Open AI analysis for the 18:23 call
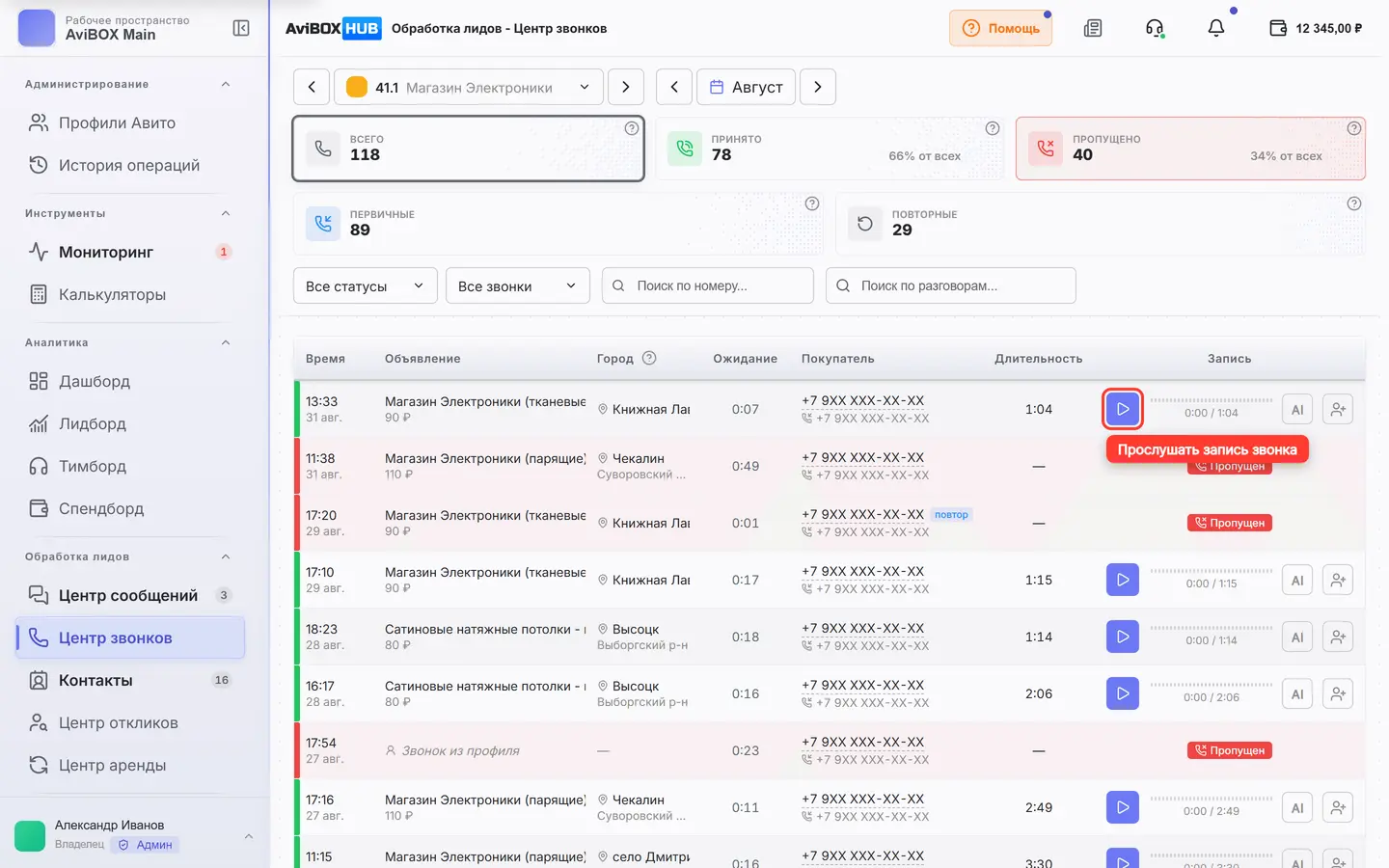Image resolution: width=1389 pixels, height=868 pixels. click(1297, 637)
